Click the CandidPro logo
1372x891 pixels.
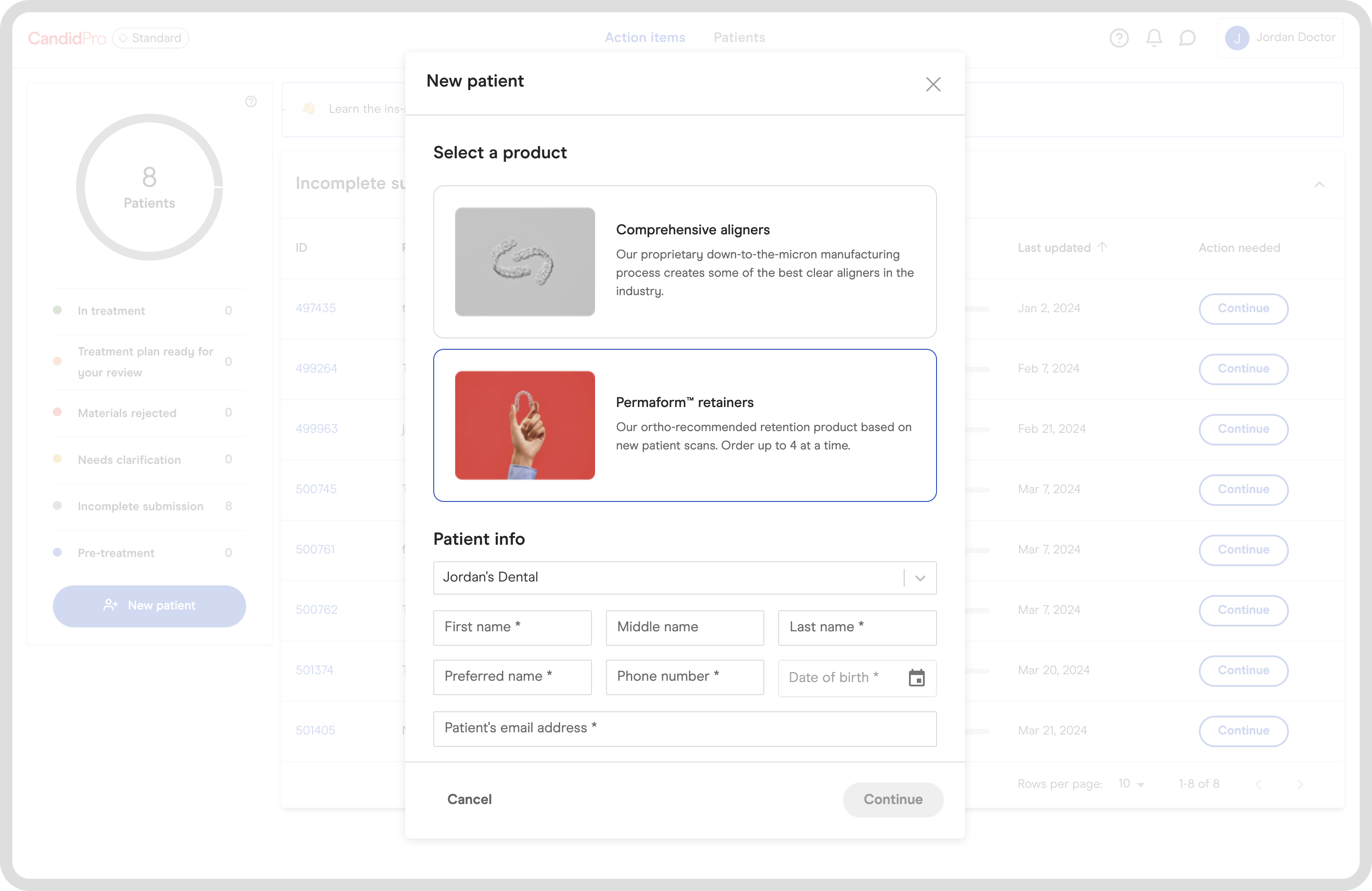[x=67, y=38]
